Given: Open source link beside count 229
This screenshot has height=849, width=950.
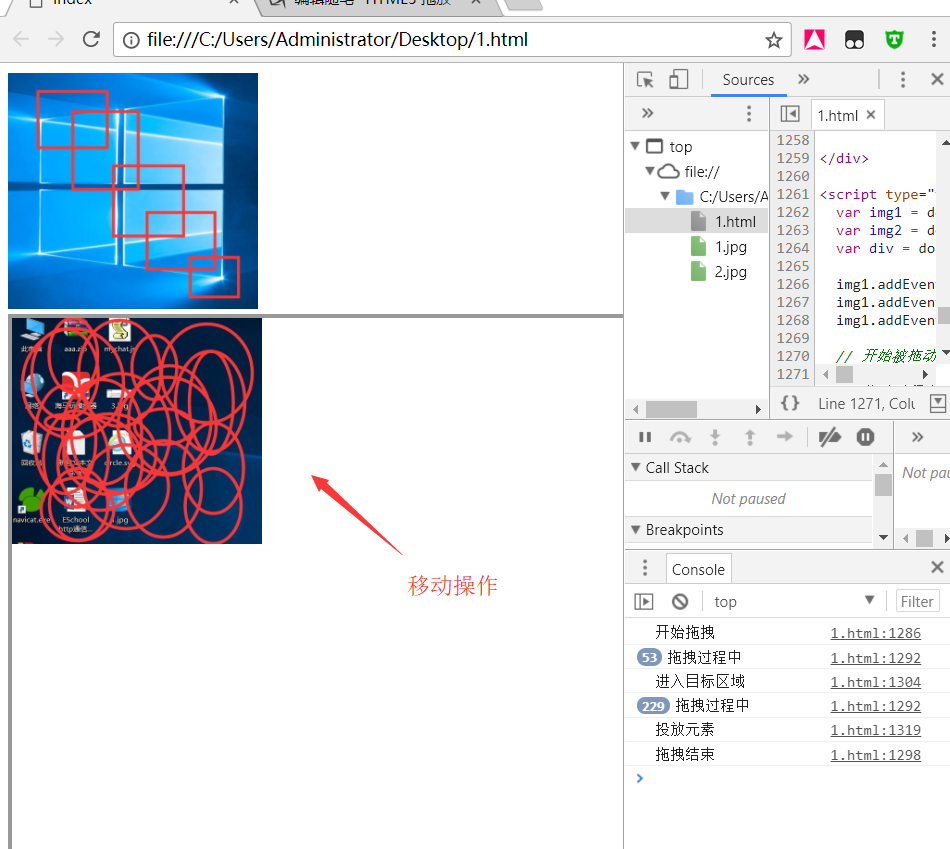Looking at the screenshot, I should [x=875, y=706].
